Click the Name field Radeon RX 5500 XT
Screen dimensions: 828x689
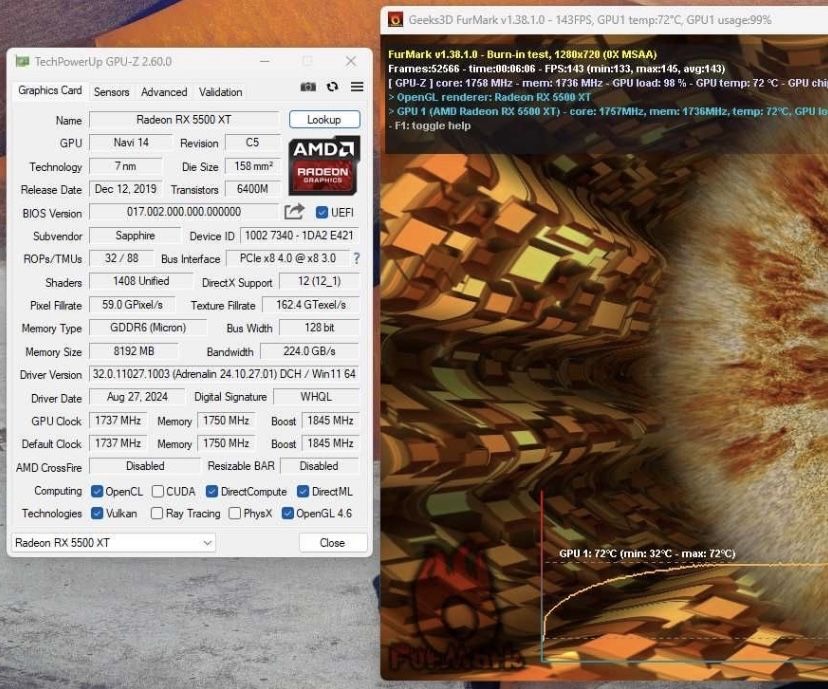click(184, 120)
